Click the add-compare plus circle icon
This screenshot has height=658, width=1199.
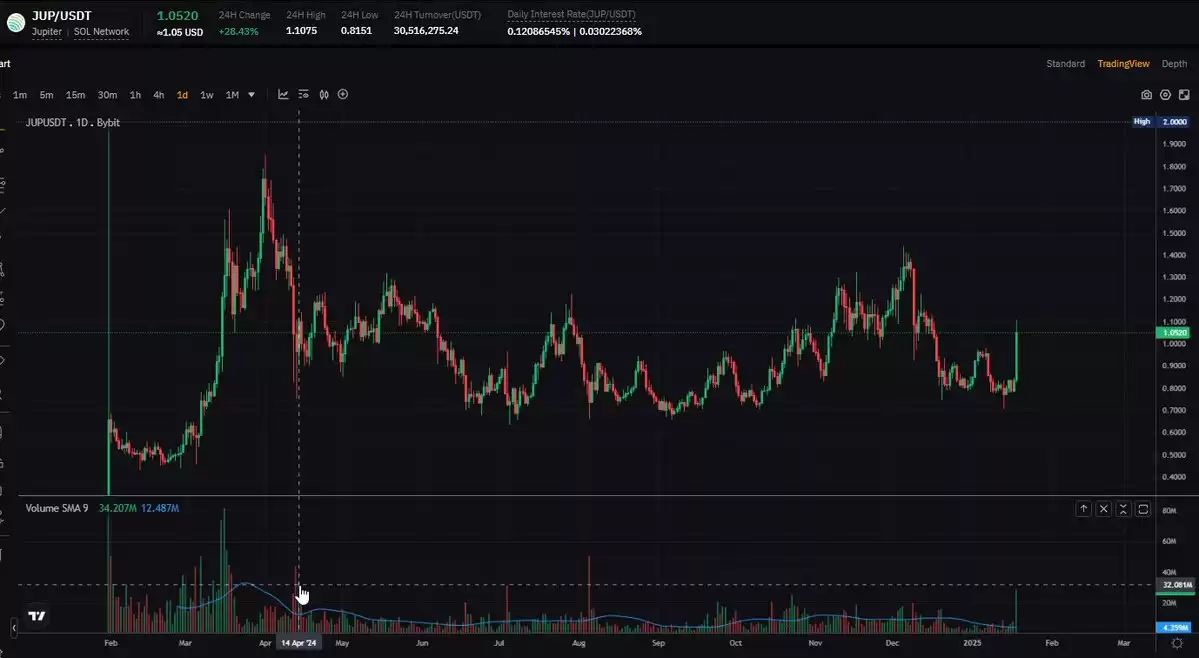(343, 95)
